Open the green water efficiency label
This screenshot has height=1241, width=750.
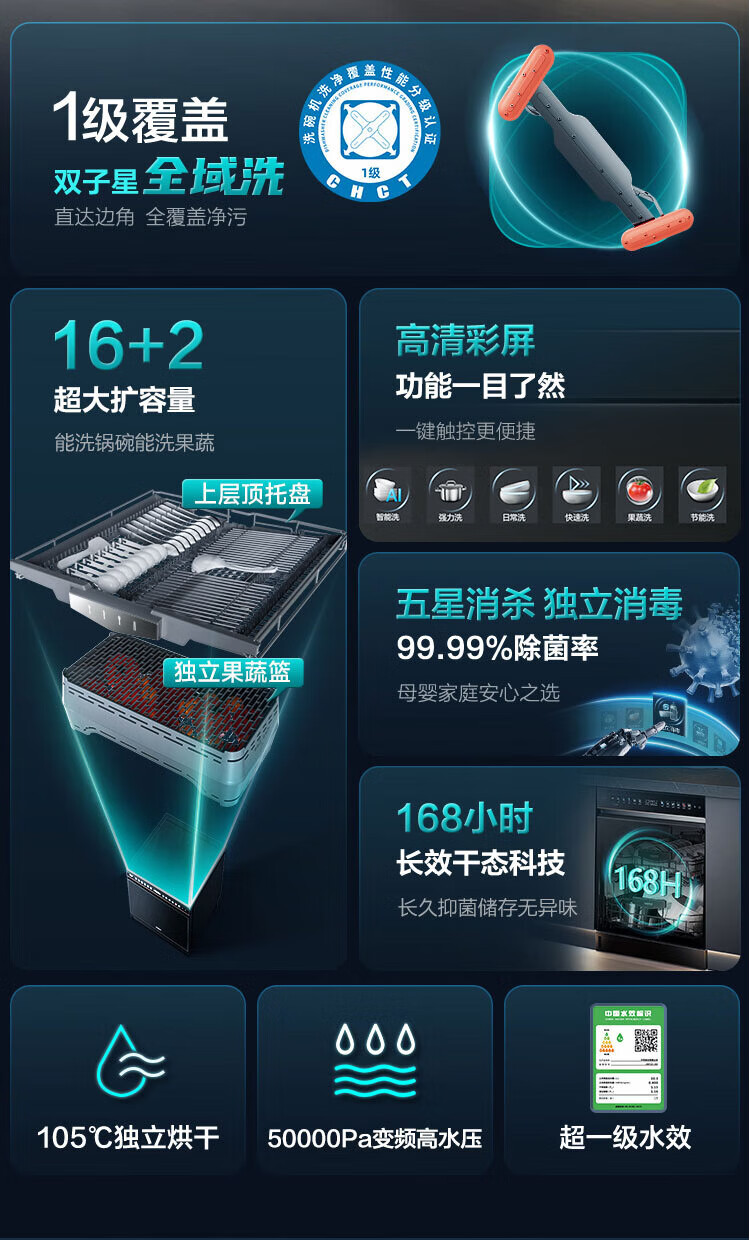click(x=628, y=1057)
